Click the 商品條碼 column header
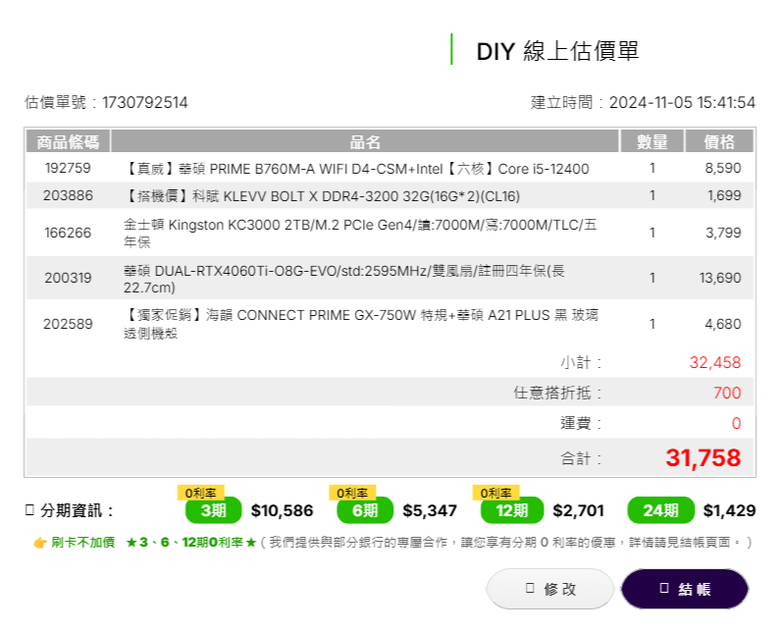780x633 pixels. click(x=68, y=141)
